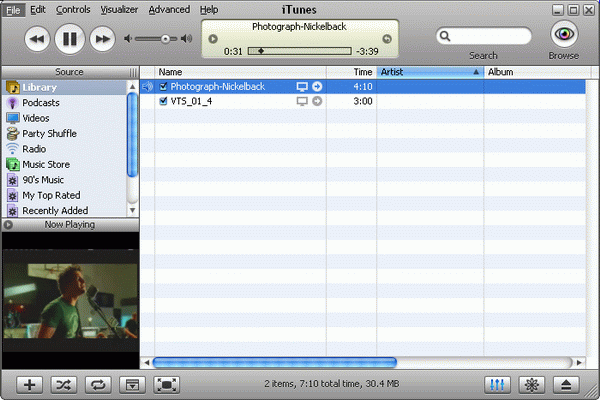Open the Help menu

click(x=209, y=10)
